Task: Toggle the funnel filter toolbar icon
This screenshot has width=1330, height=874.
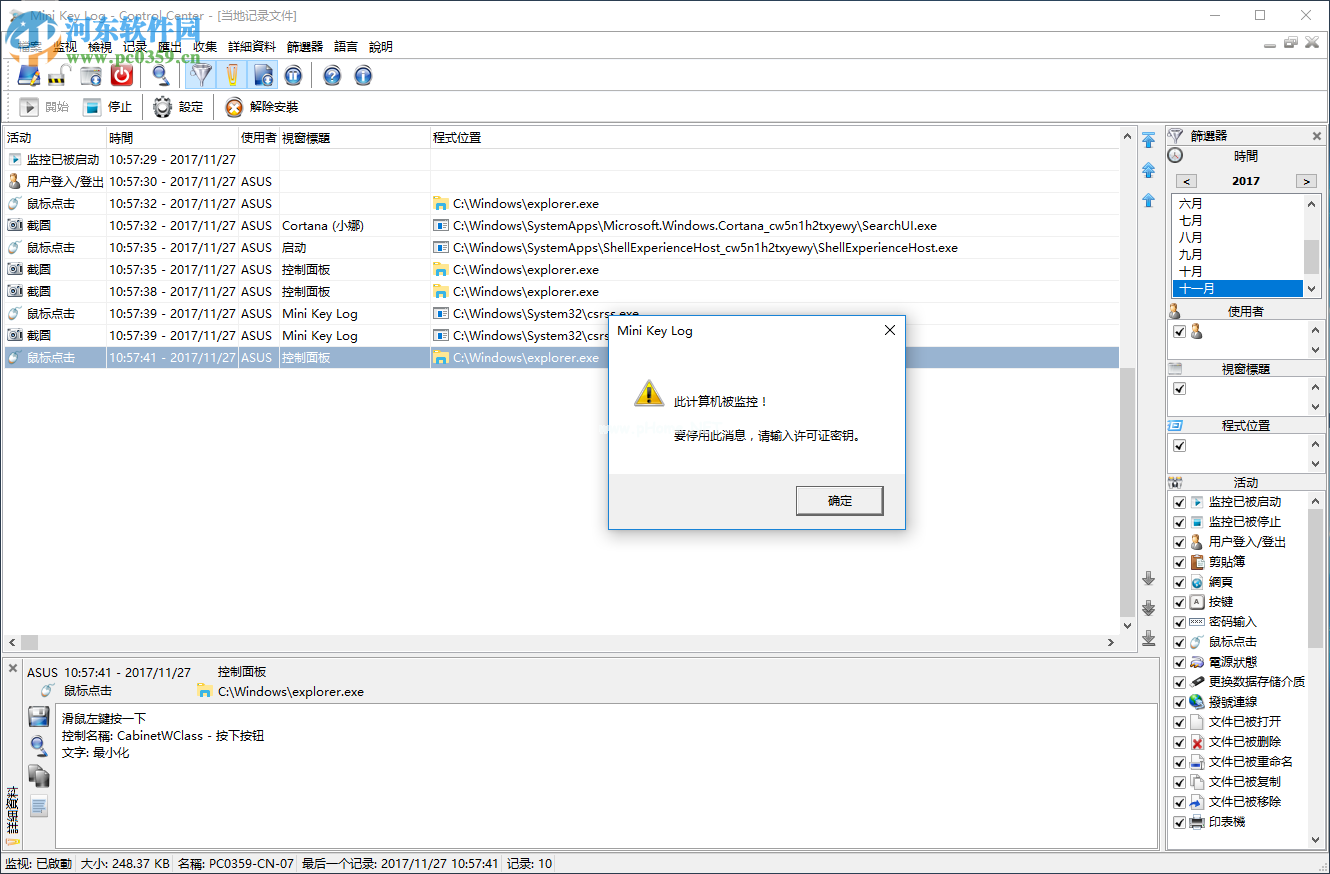Action: 202,75
